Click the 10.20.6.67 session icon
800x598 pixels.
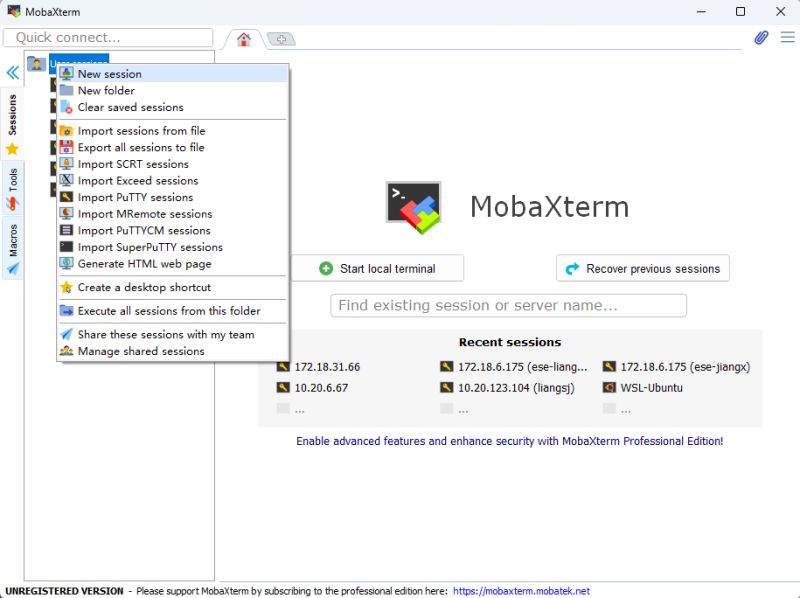click(x=283, y=388)
